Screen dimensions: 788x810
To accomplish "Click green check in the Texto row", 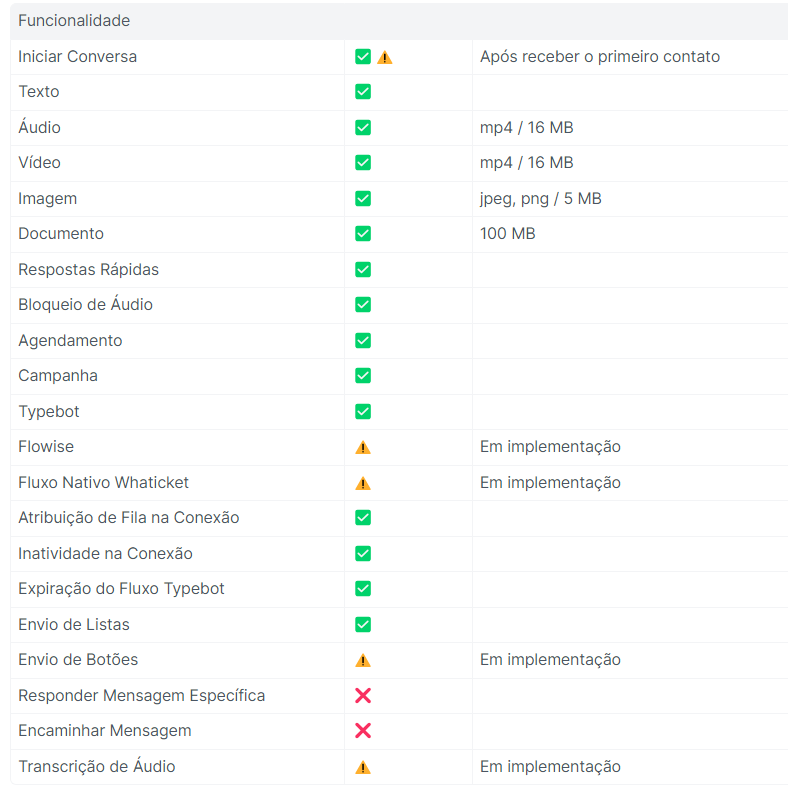I will tap(363, 92).
